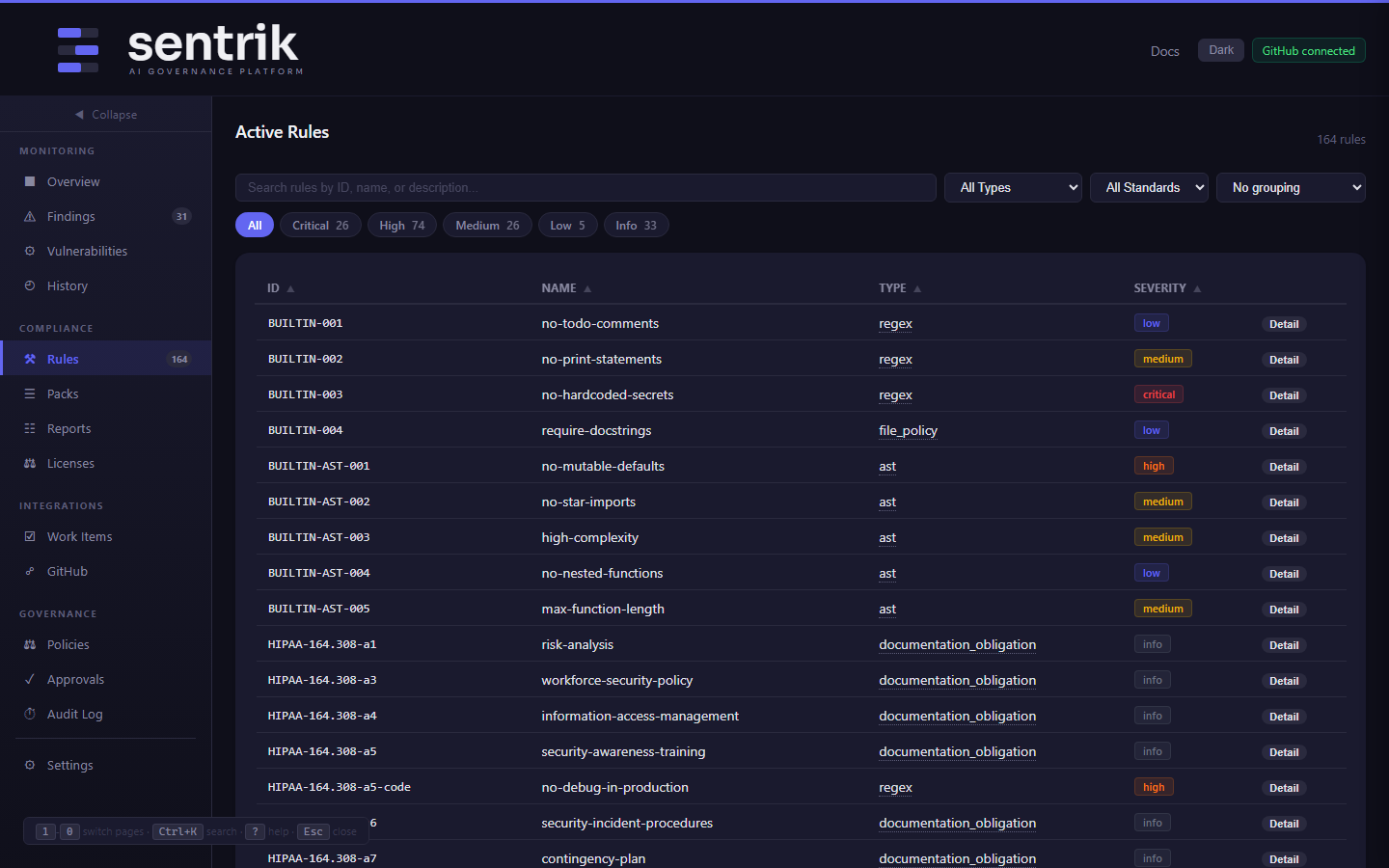Filter rules by Low severity
The height and width of the screenshot is (868, 1389).
pyautogui.click(x=567, y=225)
